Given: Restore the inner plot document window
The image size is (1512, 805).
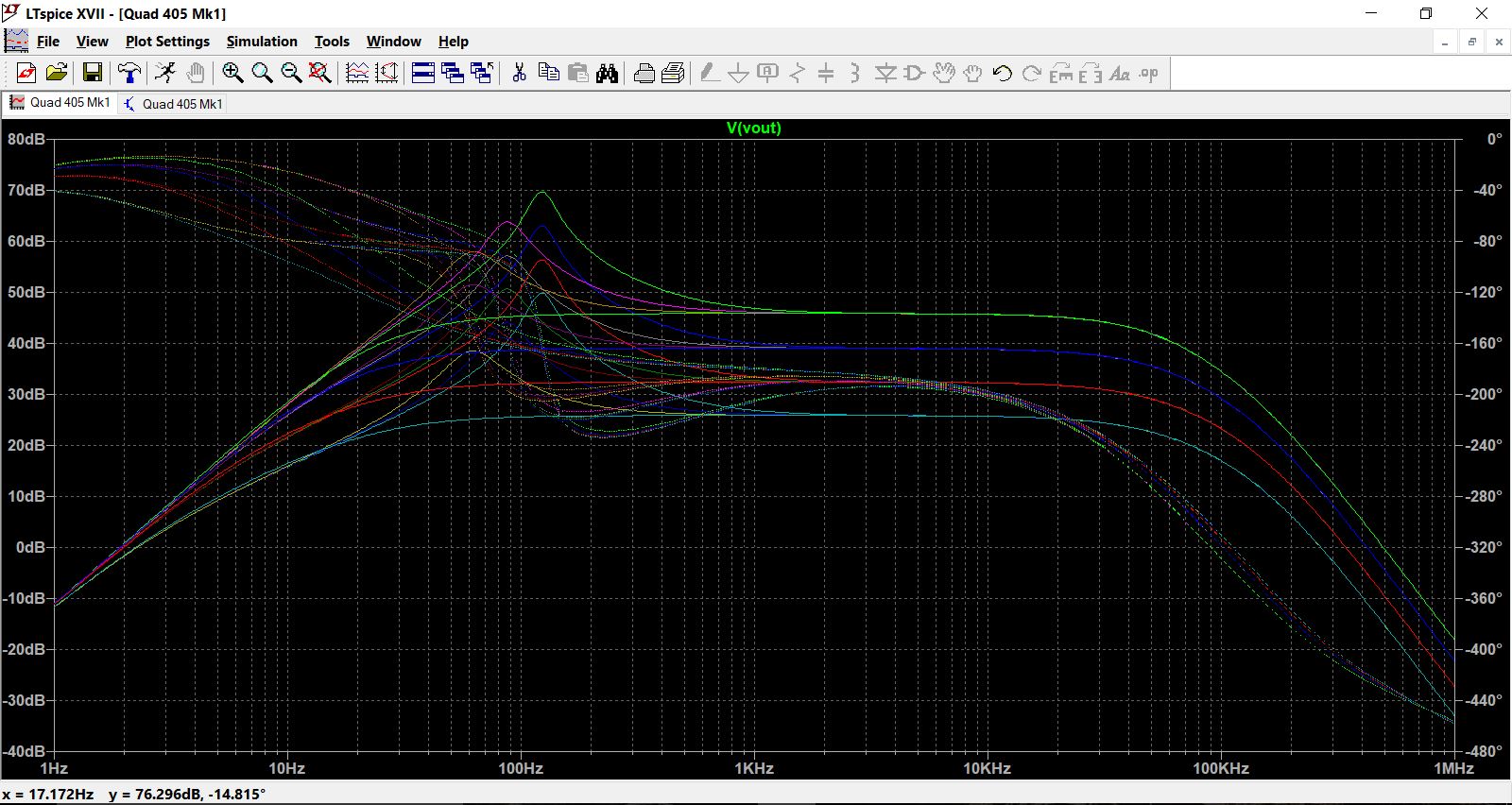Looking at the screenshot, I should (x=1471, y=42).
